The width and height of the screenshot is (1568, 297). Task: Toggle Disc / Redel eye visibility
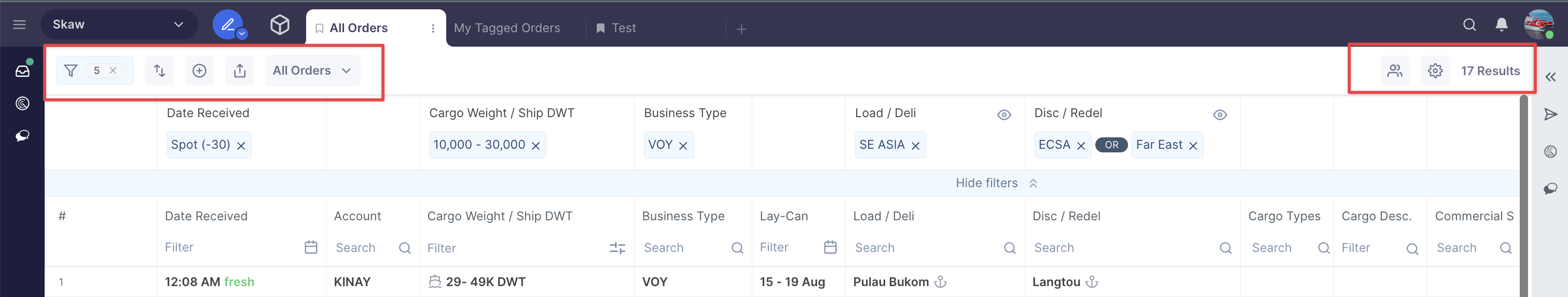tap(1219, 115)
